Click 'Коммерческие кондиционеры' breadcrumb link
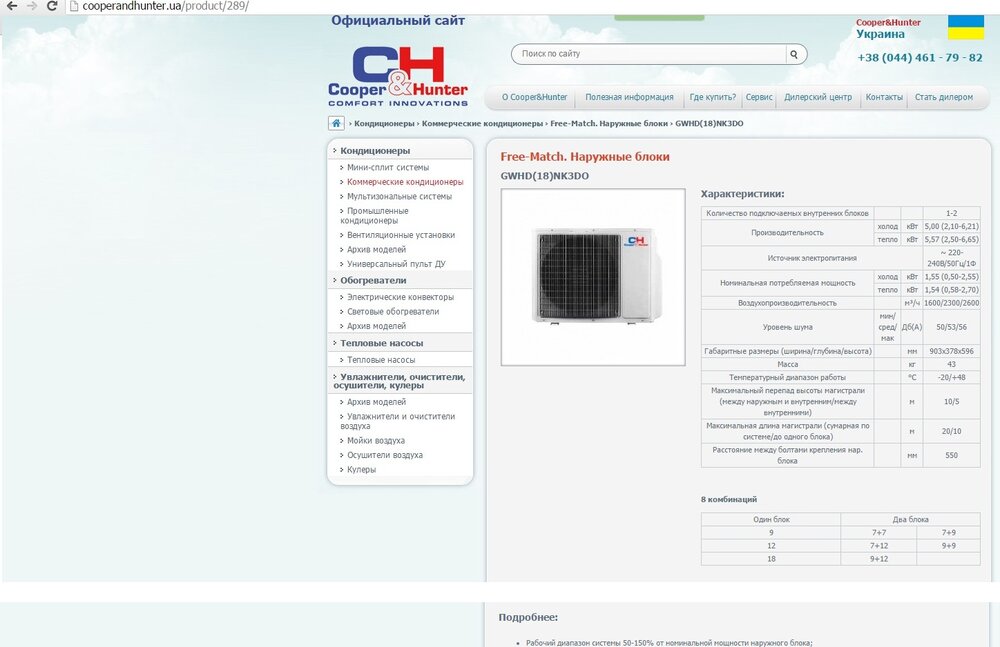 coord(482,124)
